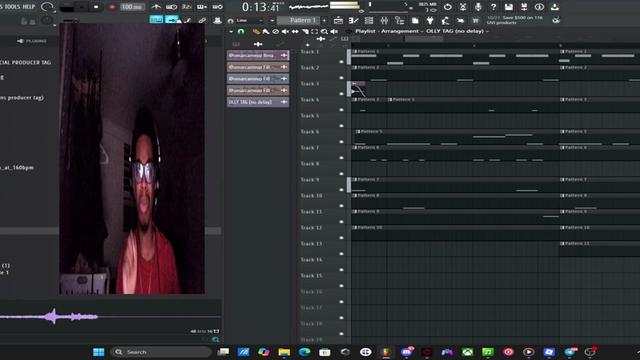
Task: Open the HELP menu
Action: (29, 7)
